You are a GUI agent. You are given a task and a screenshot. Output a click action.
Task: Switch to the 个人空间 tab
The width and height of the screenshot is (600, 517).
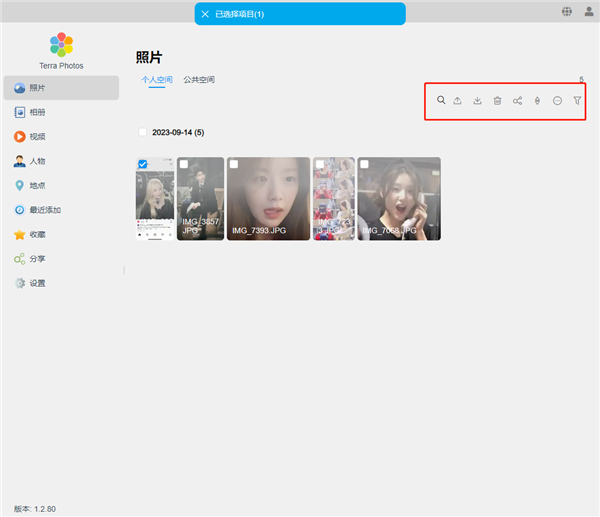(157, 80)
